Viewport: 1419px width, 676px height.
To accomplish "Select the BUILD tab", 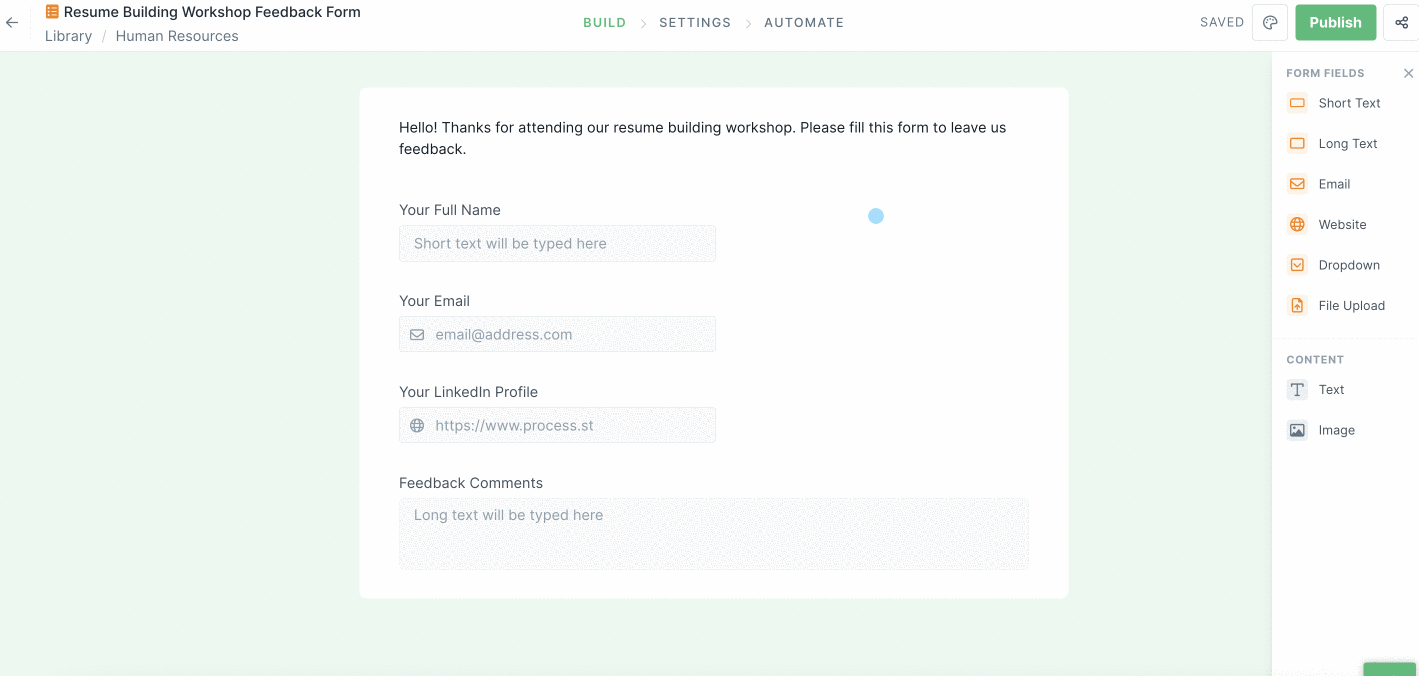I will click(x=604, y=22).
